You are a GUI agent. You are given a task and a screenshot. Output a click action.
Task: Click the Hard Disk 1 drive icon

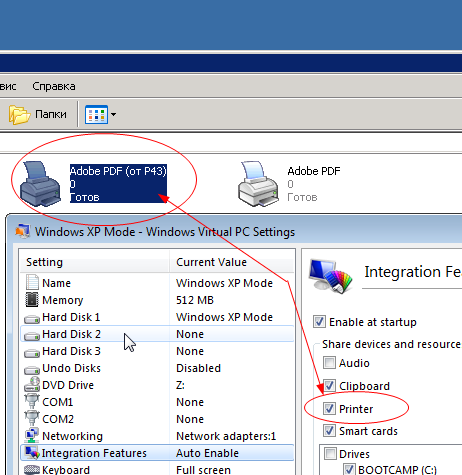32,319
